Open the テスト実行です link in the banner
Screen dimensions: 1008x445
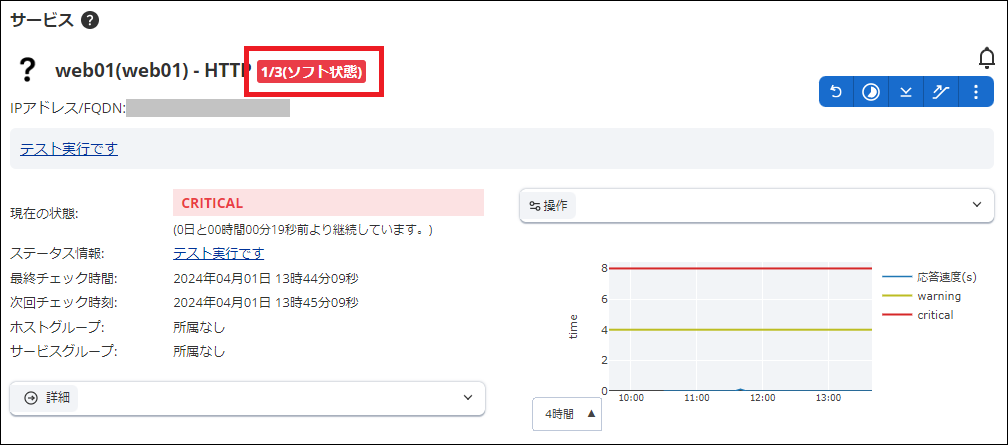[x=69, y=149]
